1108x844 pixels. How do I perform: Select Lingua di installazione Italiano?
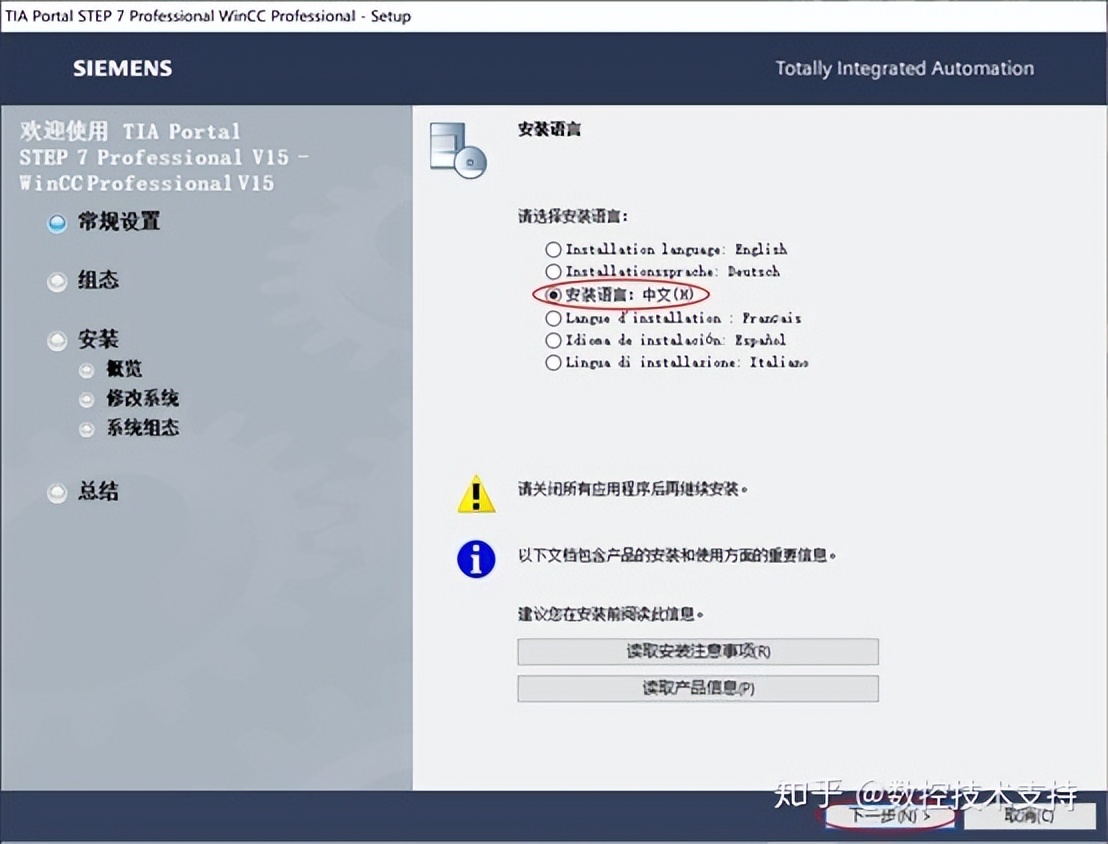[554, 363]
